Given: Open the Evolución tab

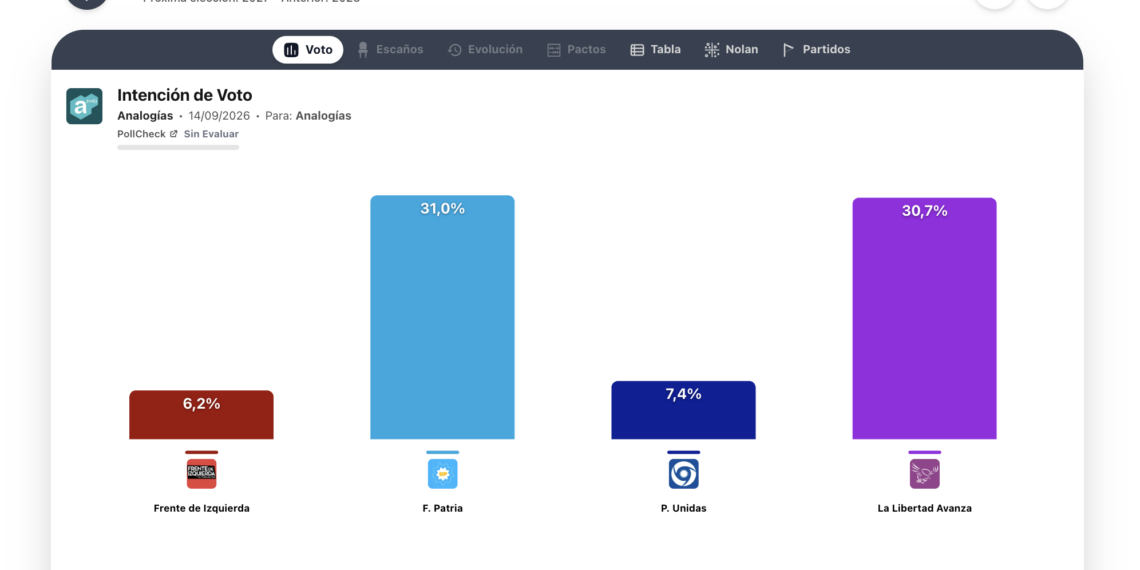Looking at the screenshot, I should point(485,49).
